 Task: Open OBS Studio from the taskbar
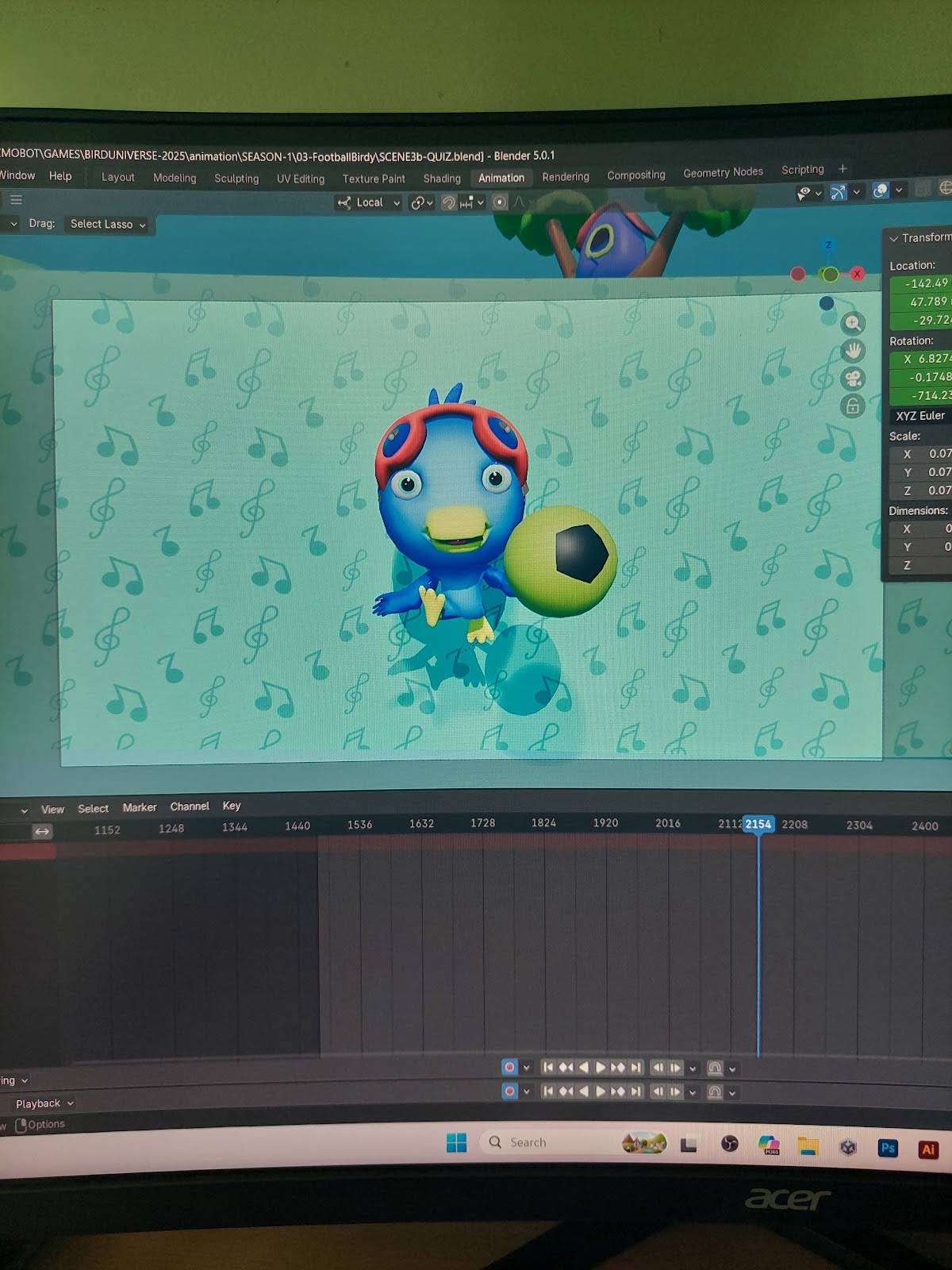point(729,1144)
